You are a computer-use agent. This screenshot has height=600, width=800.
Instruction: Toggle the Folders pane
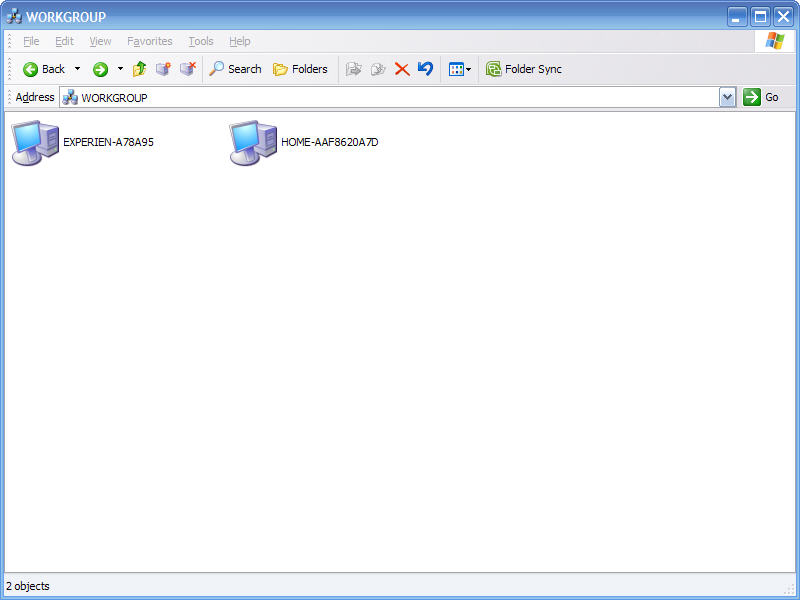click(x=300, y=69)
